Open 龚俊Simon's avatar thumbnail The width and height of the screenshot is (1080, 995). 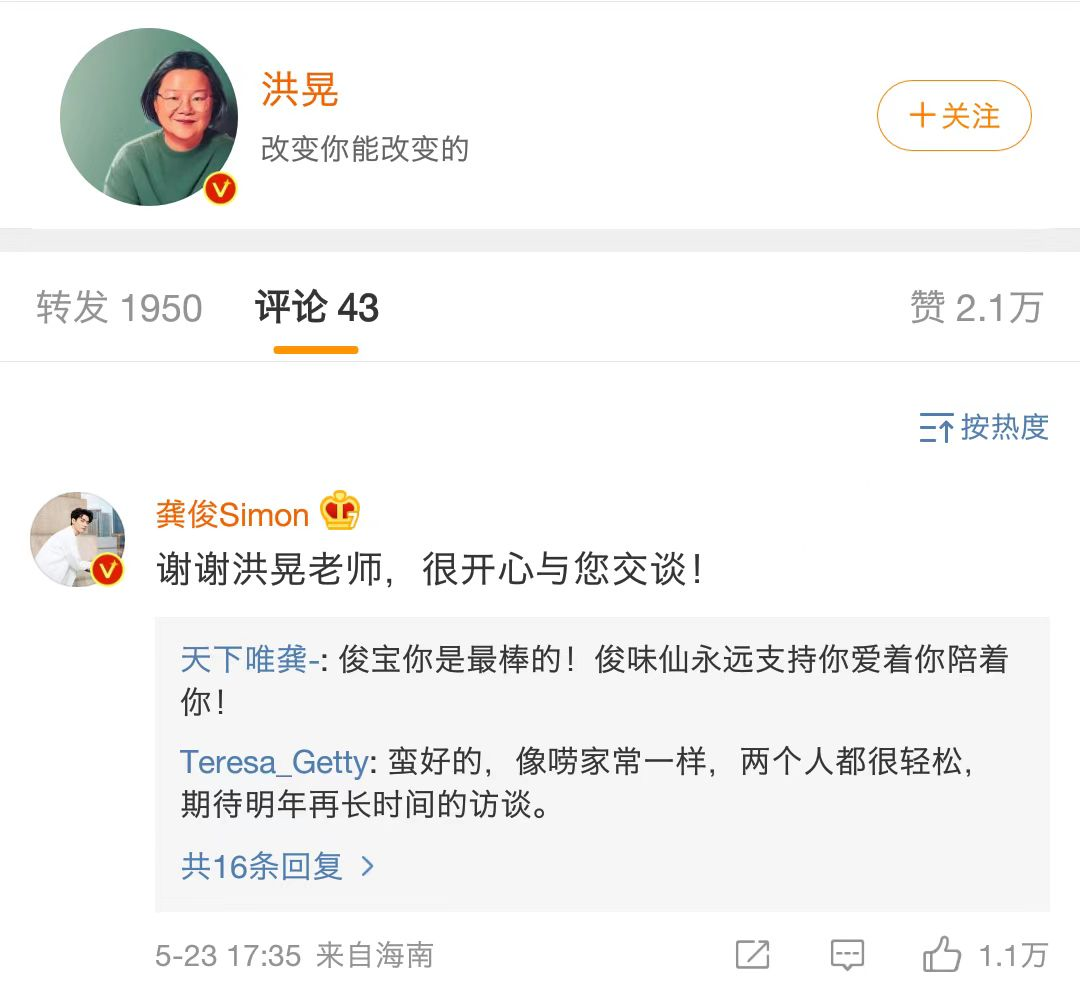point(77,538)
